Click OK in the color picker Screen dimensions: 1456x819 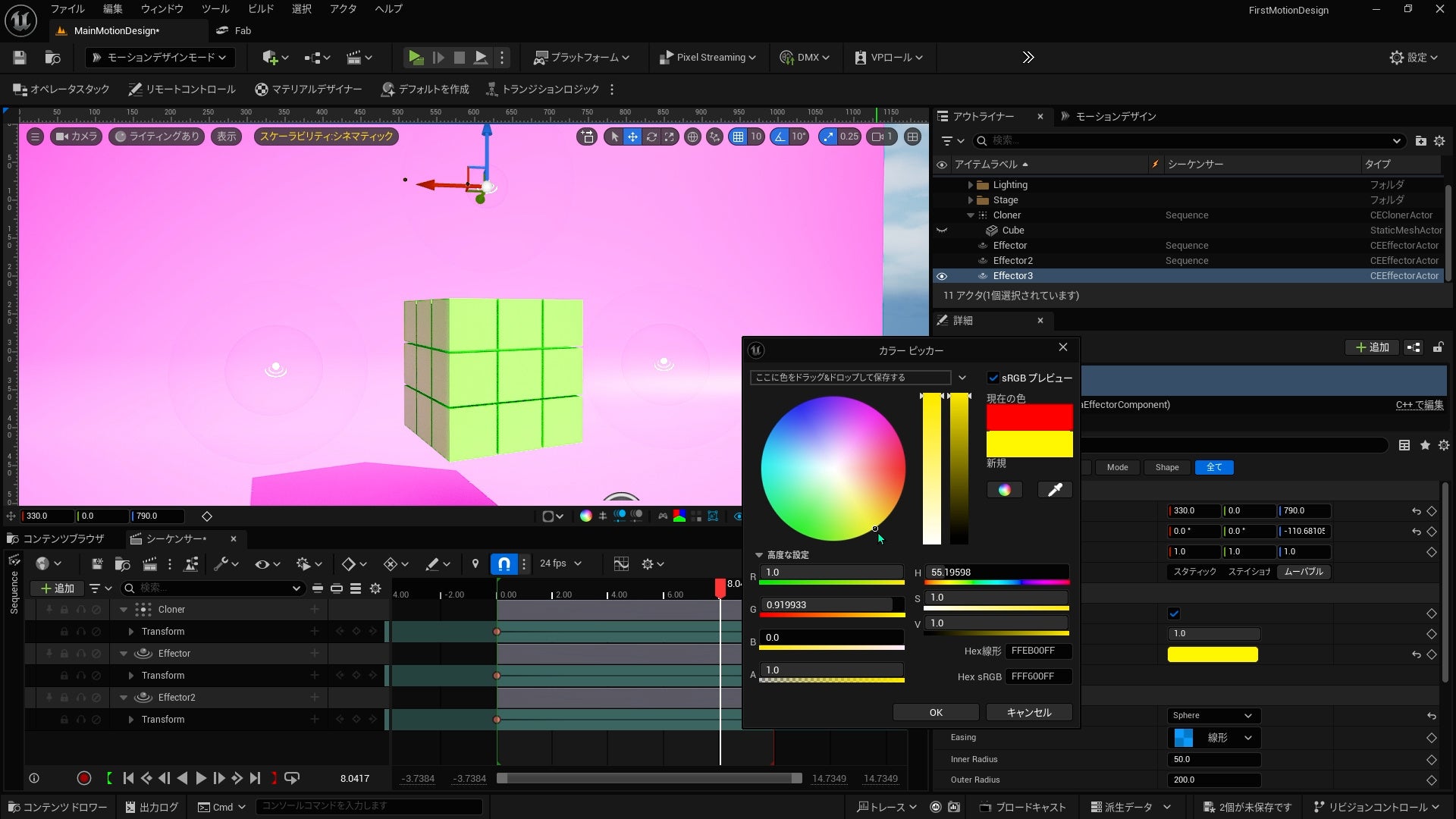936,712
